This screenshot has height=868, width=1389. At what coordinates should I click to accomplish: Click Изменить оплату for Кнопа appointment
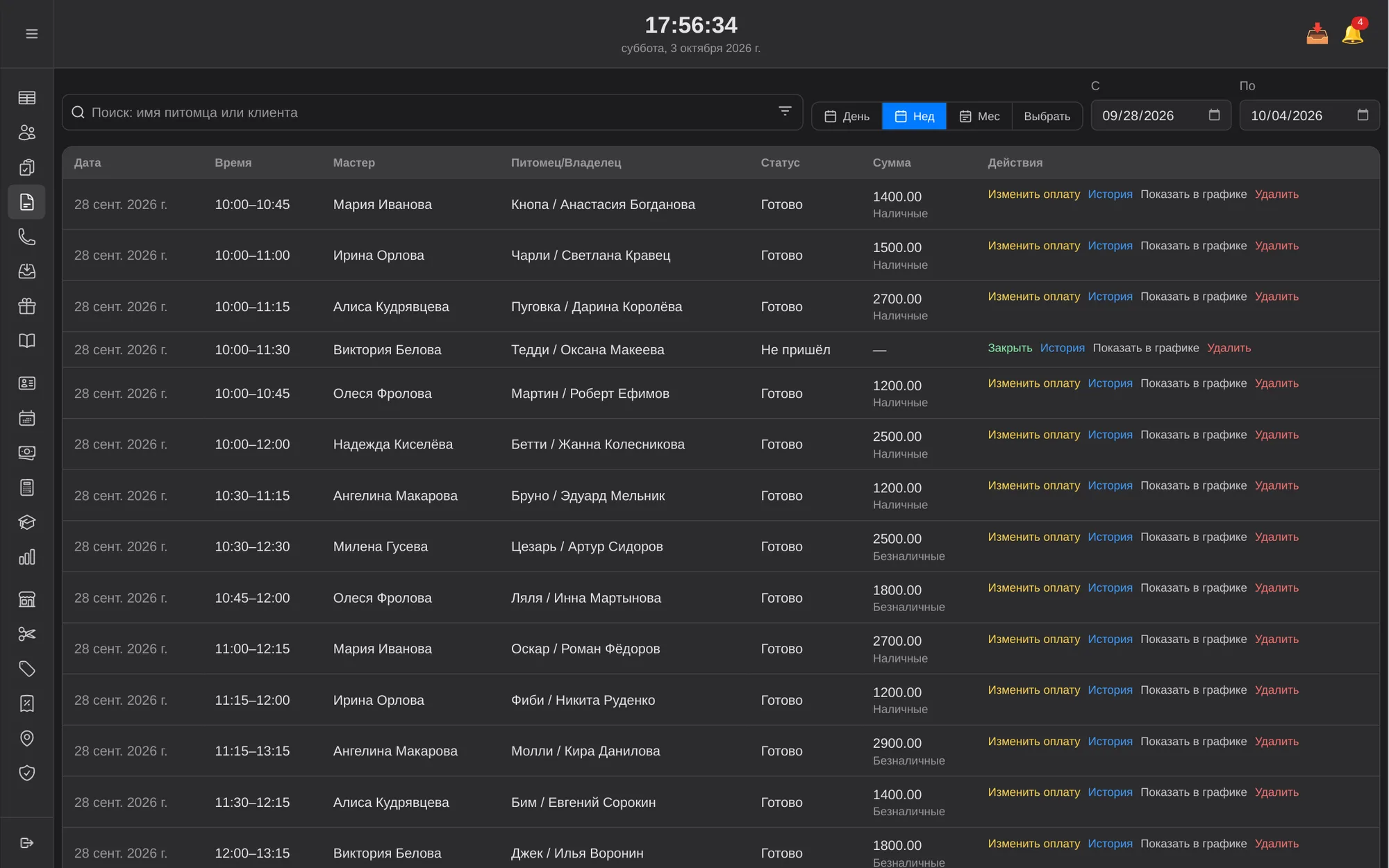[1033, 194]
